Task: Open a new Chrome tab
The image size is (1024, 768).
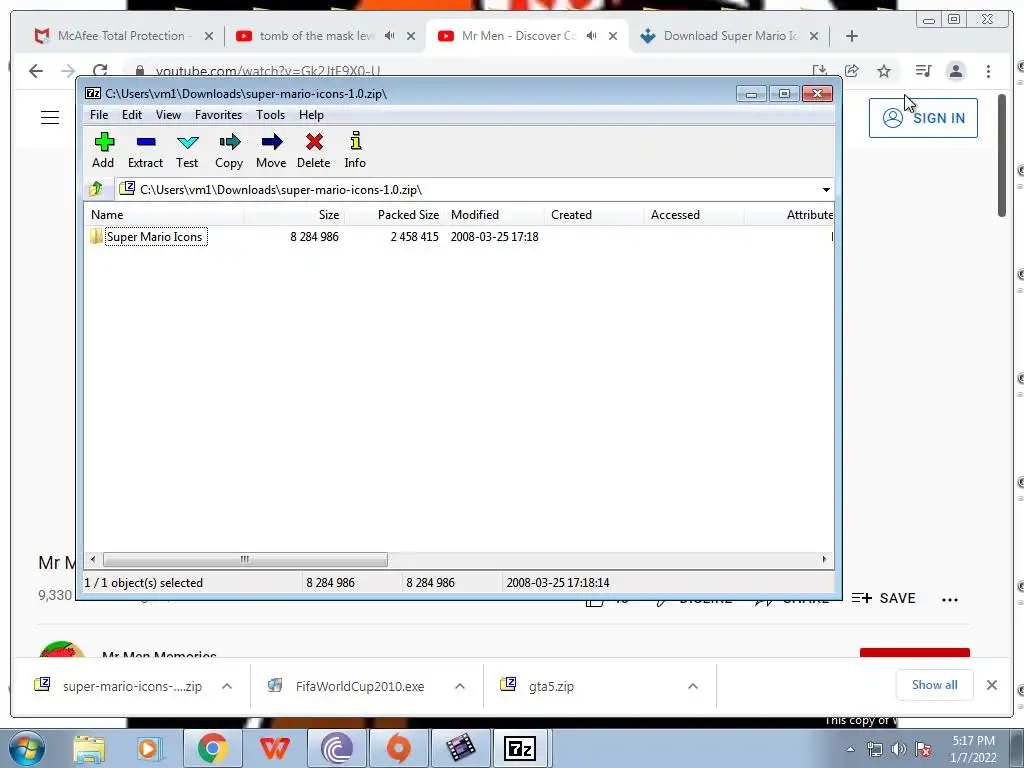Action: click(852, 37)
